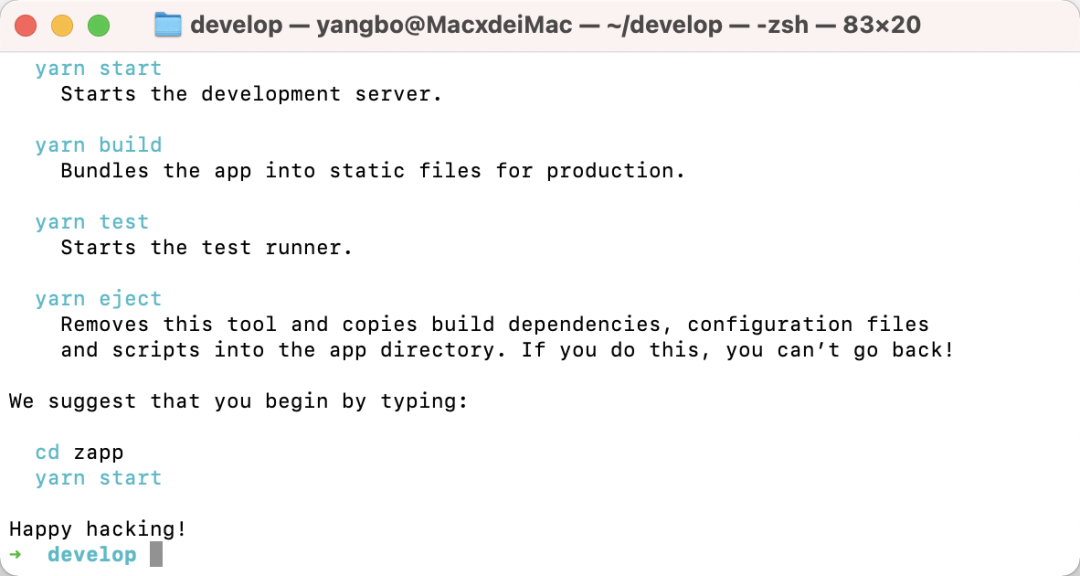Click 'Starts the development server.' description
Screen dimensions: 1080x576
251,94
